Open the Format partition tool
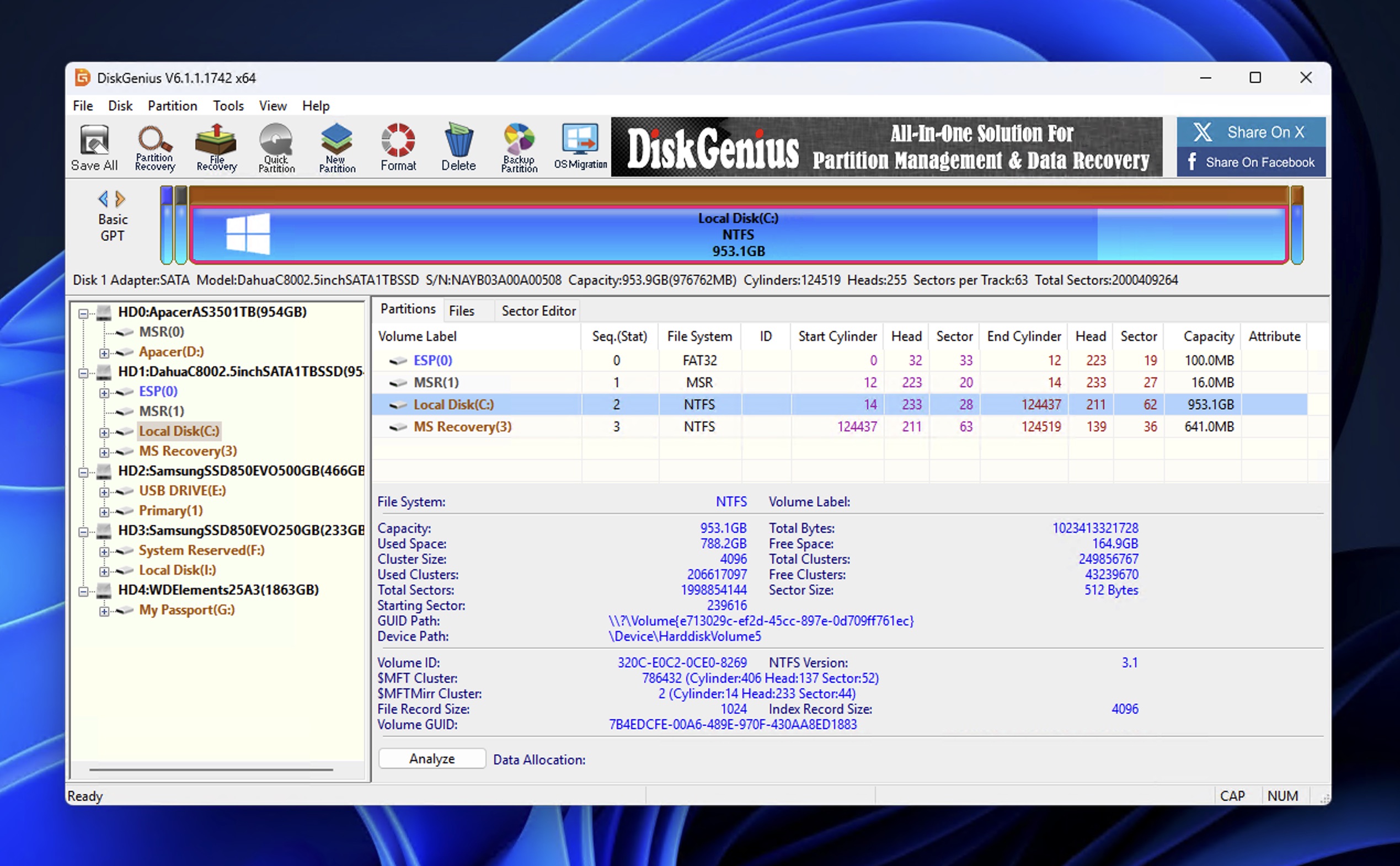This screenshot has width=1400, height=866. click(x=398, y=148)
